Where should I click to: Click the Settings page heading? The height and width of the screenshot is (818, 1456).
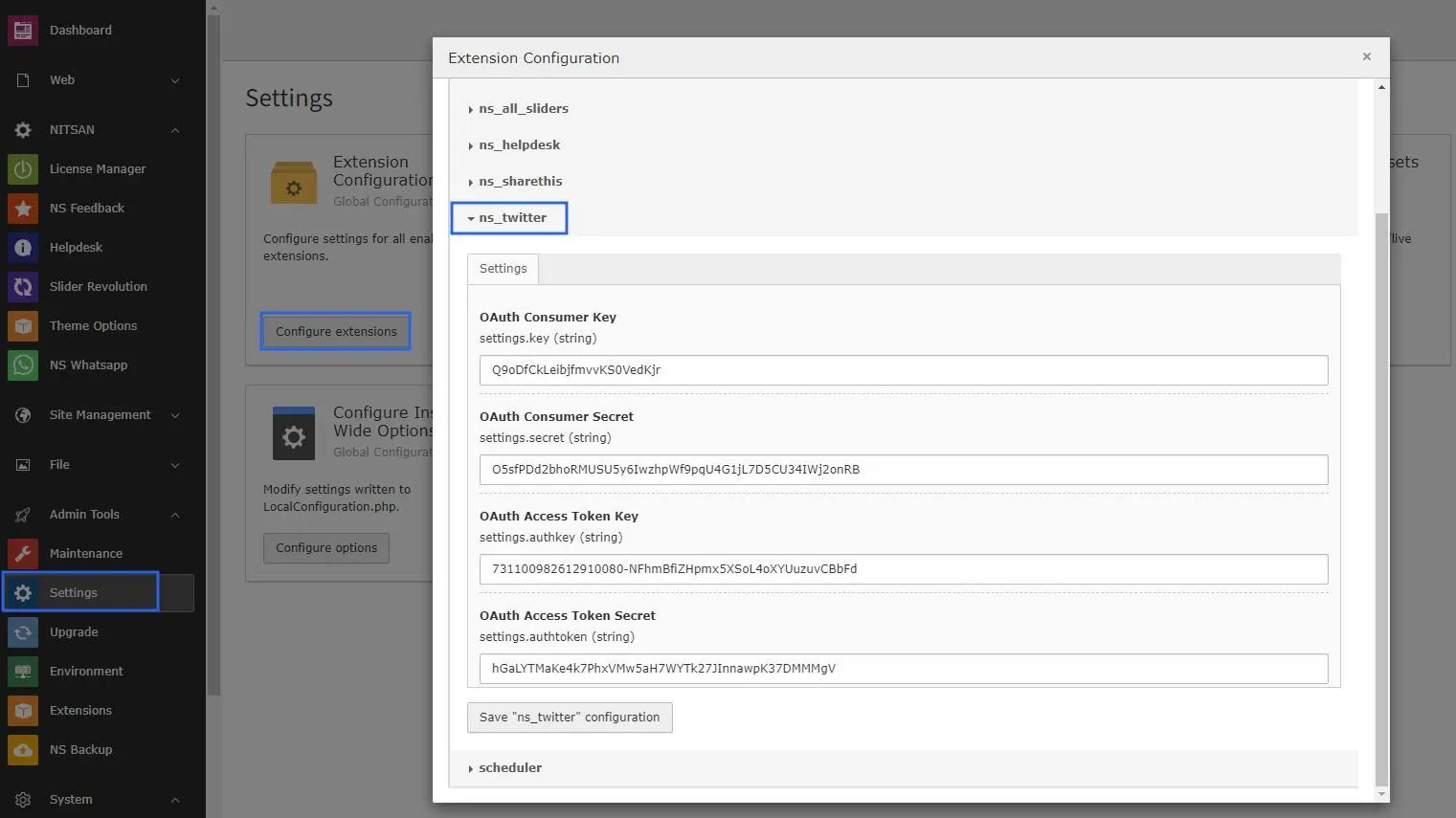289,98
